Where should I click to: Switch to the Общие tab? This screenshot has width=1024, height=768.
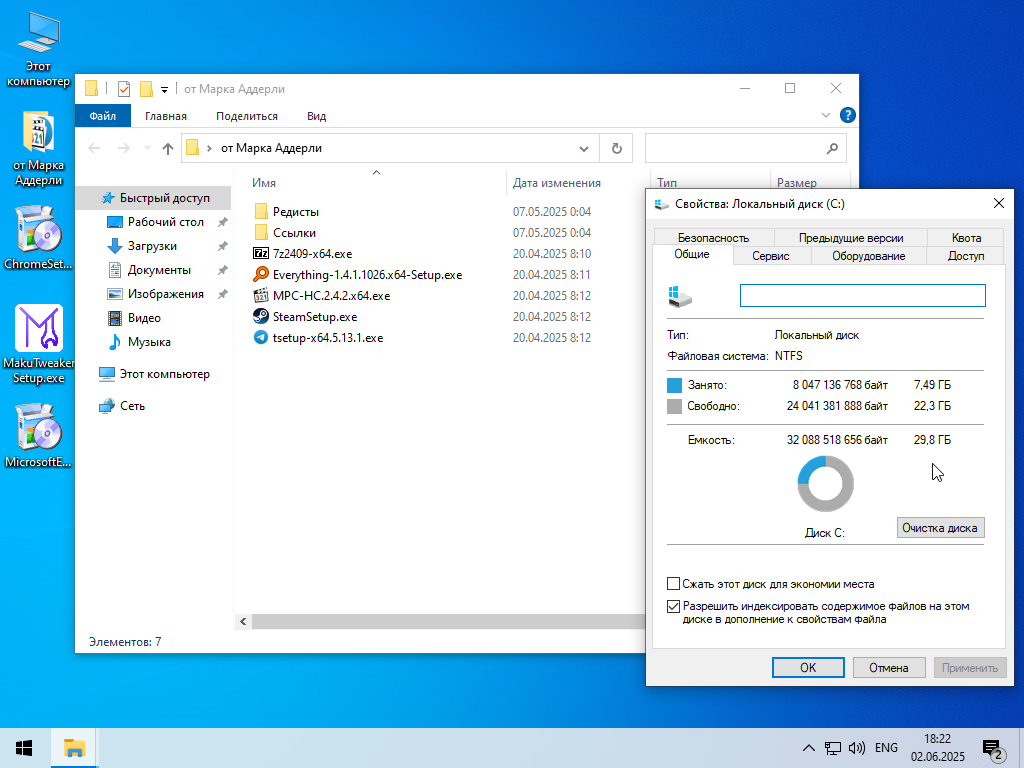click(x=692, y=254)
